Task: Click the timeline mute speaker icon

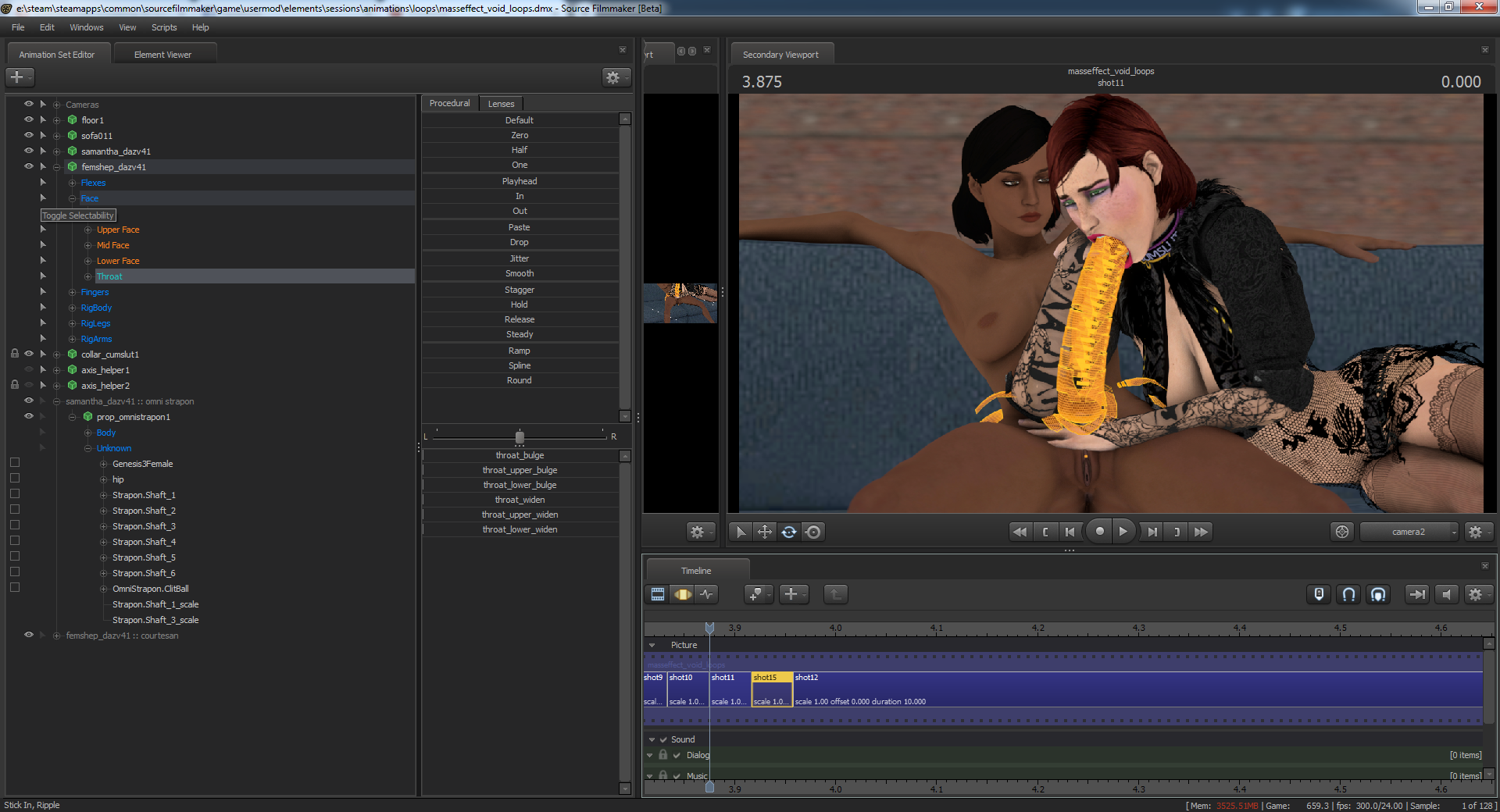Action: (1446, 594)
